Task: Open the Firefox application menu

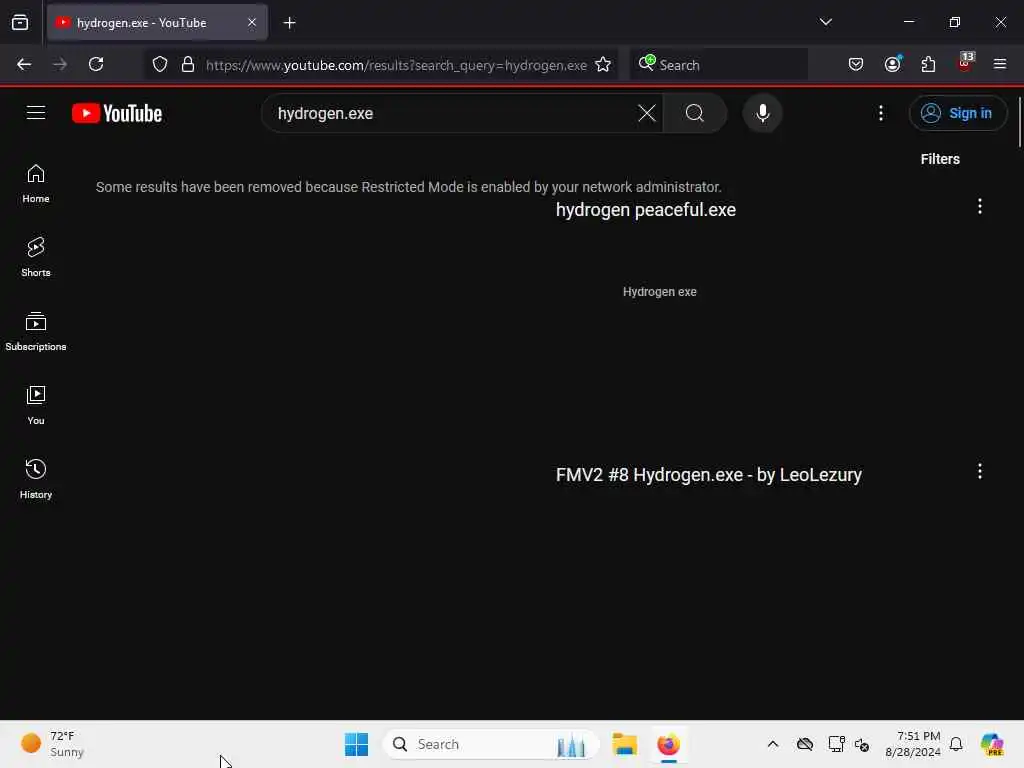Action: point(1000,64)
